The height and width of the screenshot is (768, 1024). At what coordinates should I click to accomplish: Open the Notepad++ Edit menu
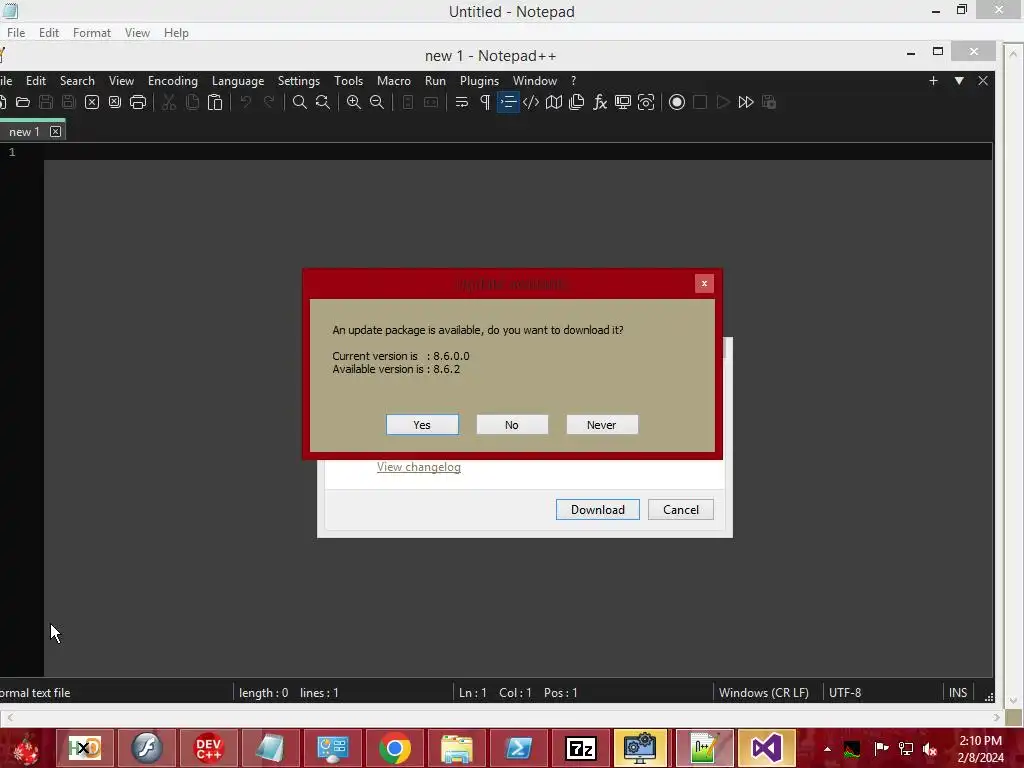point(36,81)
